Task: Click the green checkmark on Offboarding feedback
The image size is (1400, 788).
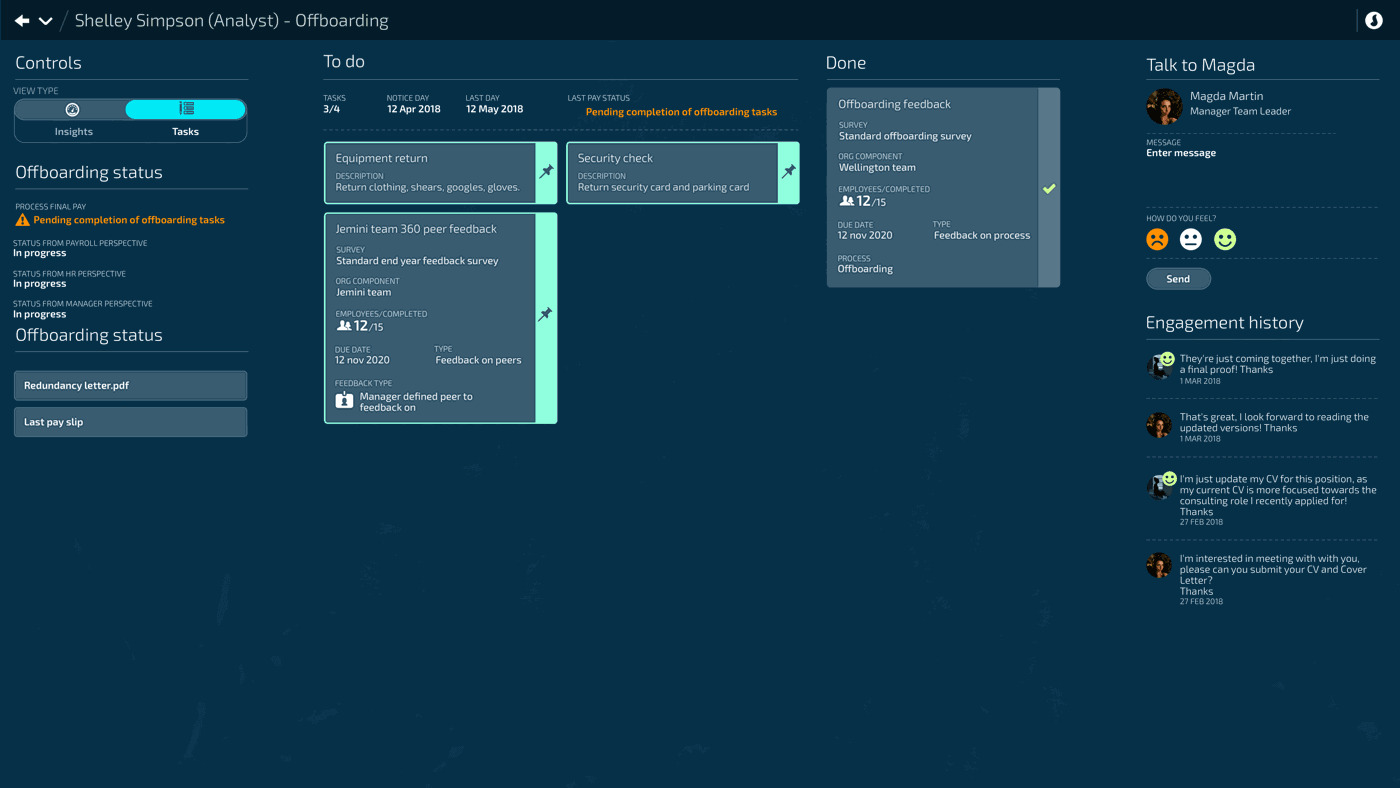Action: [1049, 188]
